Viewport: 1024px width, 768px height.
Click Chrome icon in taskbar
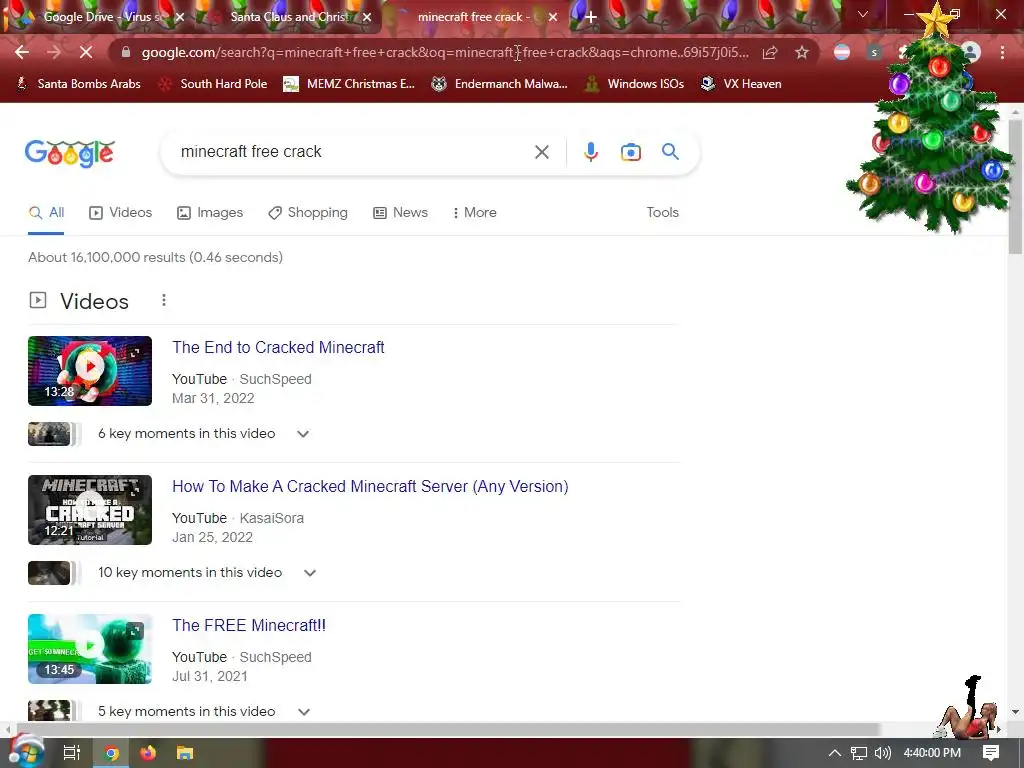point(111,753)
